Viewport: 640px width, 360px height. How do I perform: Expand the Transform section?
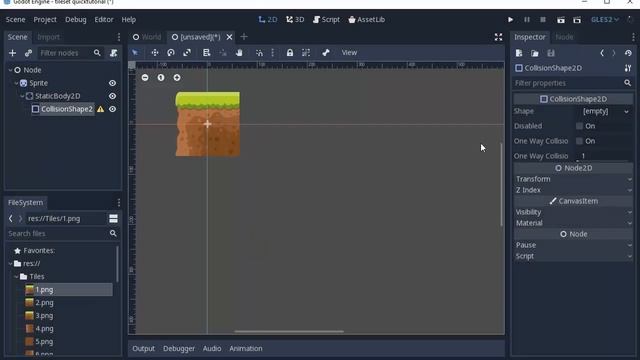(x=573, y=179)
